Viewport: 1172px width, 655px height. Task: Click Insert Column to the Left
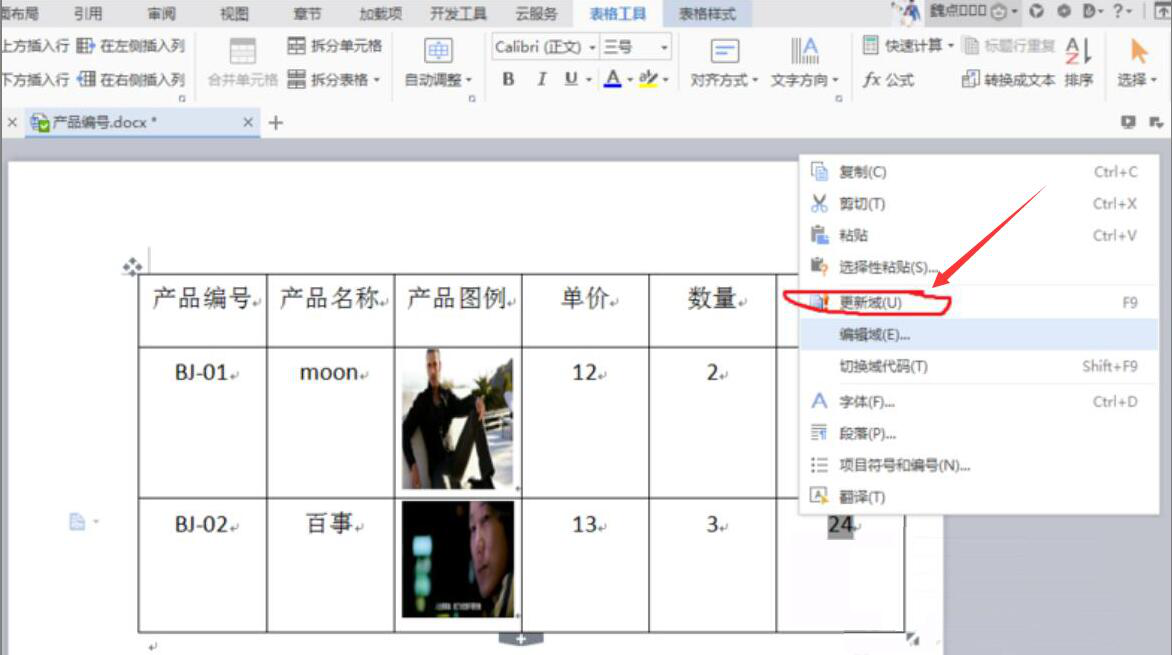point(131,46)
